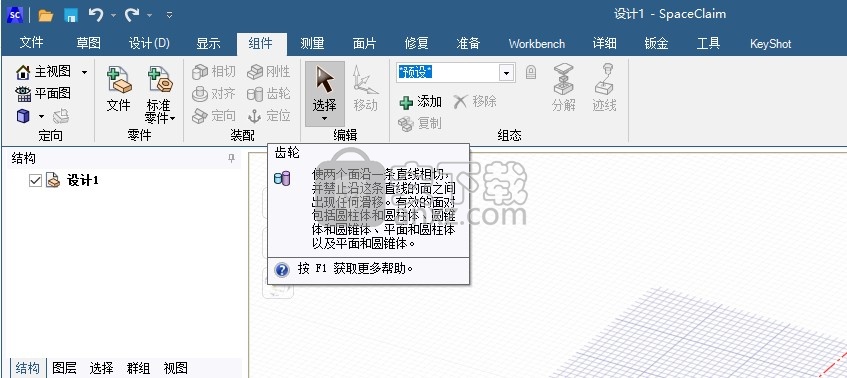The width and height of the screenshot is (847, 378).
Task: Click the blue help question mark icon
Action: point(282,269)
